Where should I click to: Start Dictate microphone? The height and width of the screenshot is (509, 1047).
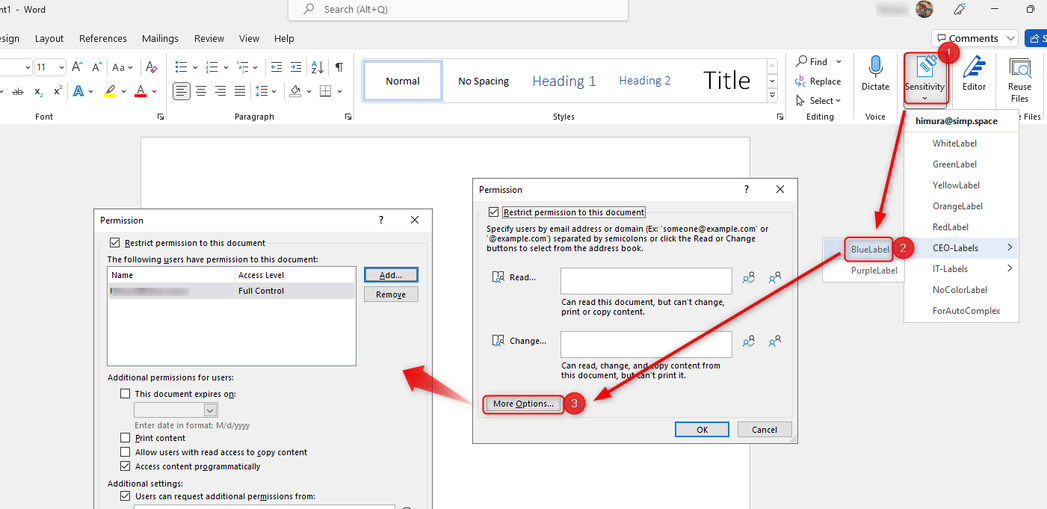[875, 73]
